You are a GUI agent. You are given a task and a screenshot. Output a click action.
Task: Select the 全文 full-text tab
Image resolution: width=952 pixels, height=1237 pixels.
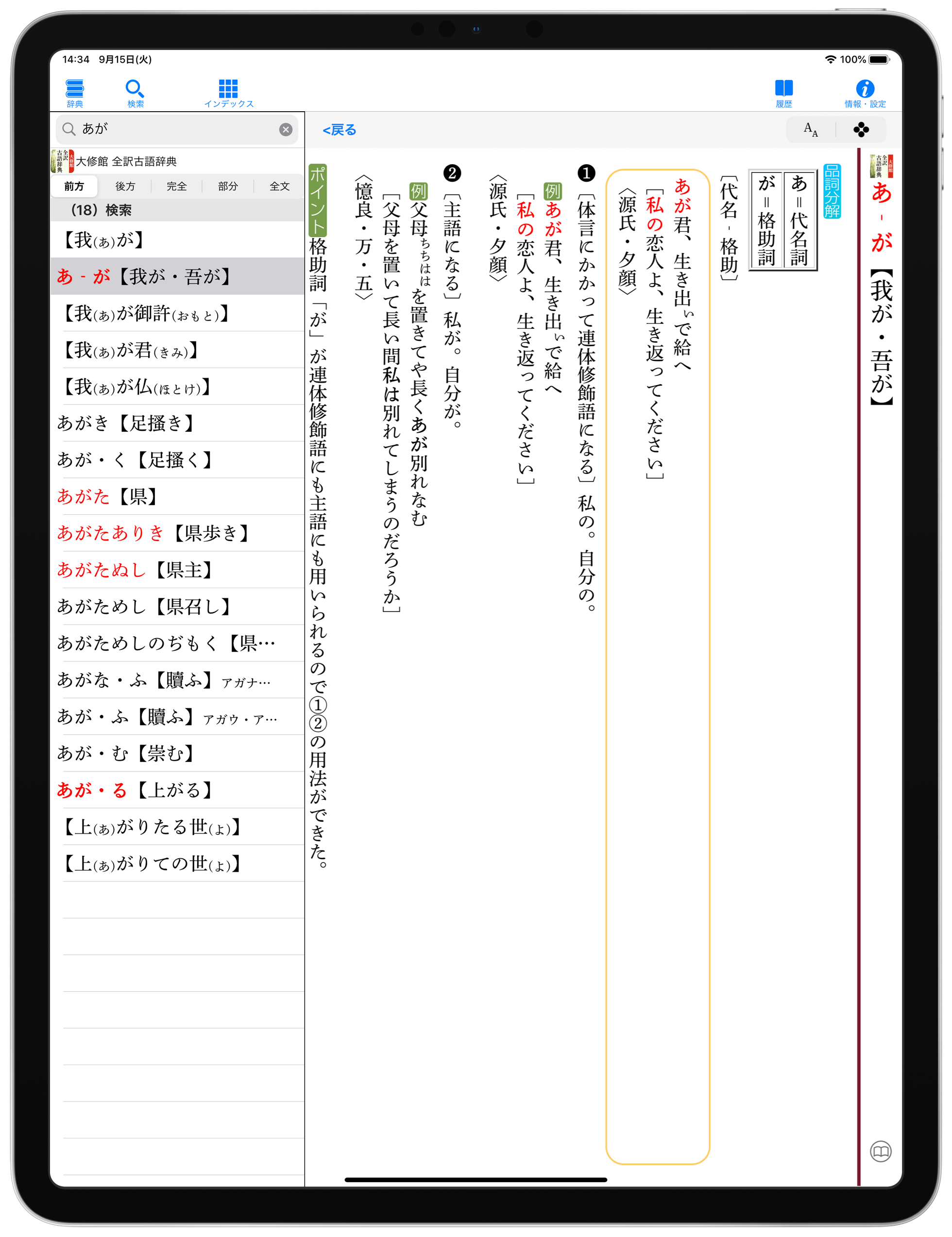(279, 186)
